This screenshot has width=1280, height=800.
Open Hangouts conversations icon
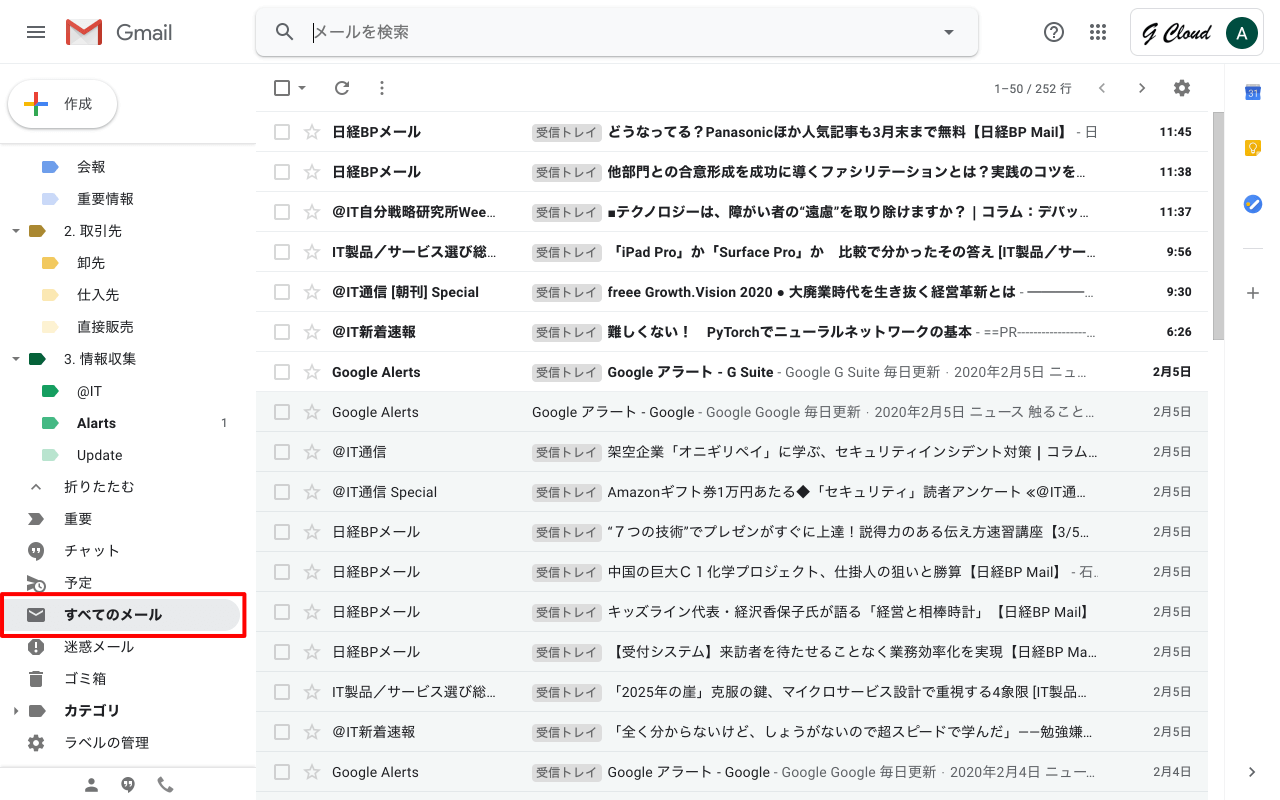coord(128,785)
